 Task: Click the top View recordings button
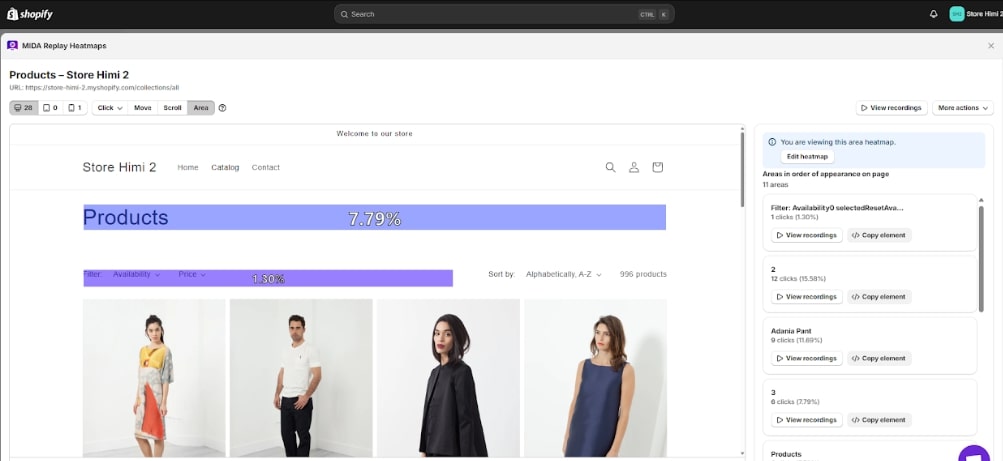click(891, 108)
